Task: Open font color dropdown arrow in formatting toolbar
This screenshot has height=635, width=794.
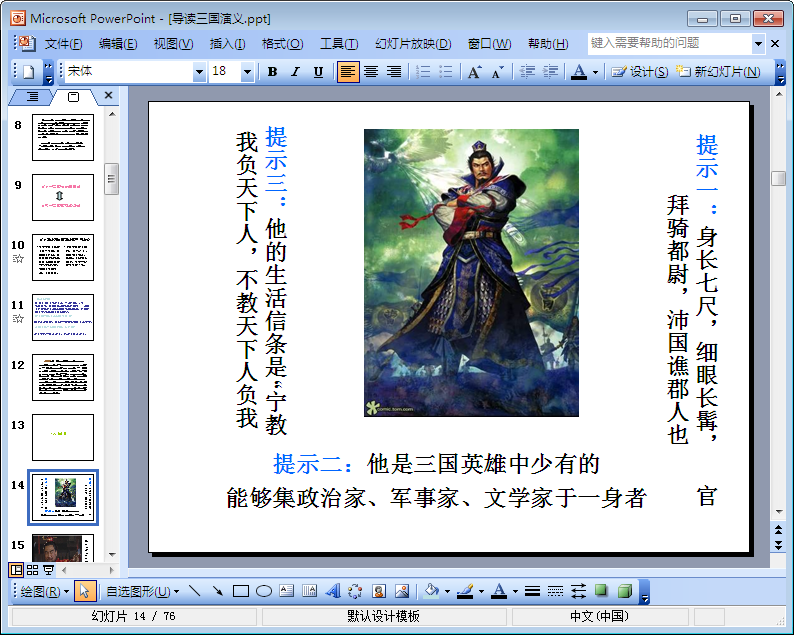Action: (596, 72)
